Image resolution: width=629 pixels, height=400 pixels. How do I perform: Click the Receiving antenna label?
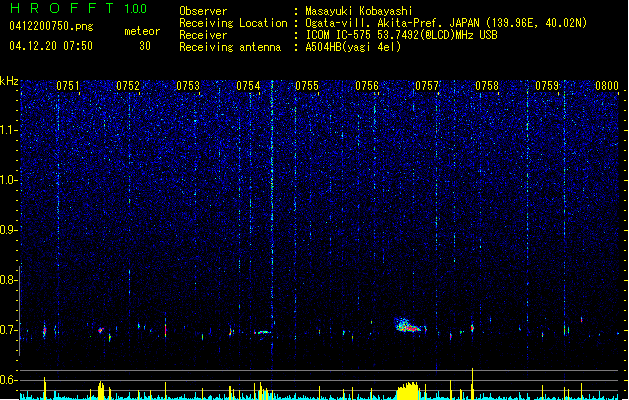point(230,47)
